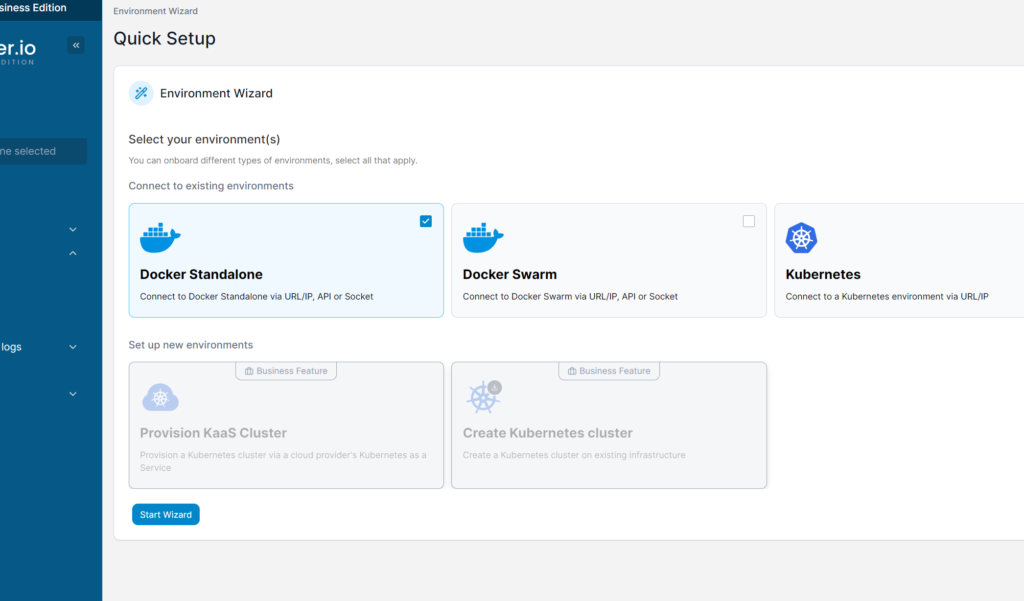This screenshot has height=601, width=1024.
Task: Click the Docker Swarm card title
Action: coord(510,274)
